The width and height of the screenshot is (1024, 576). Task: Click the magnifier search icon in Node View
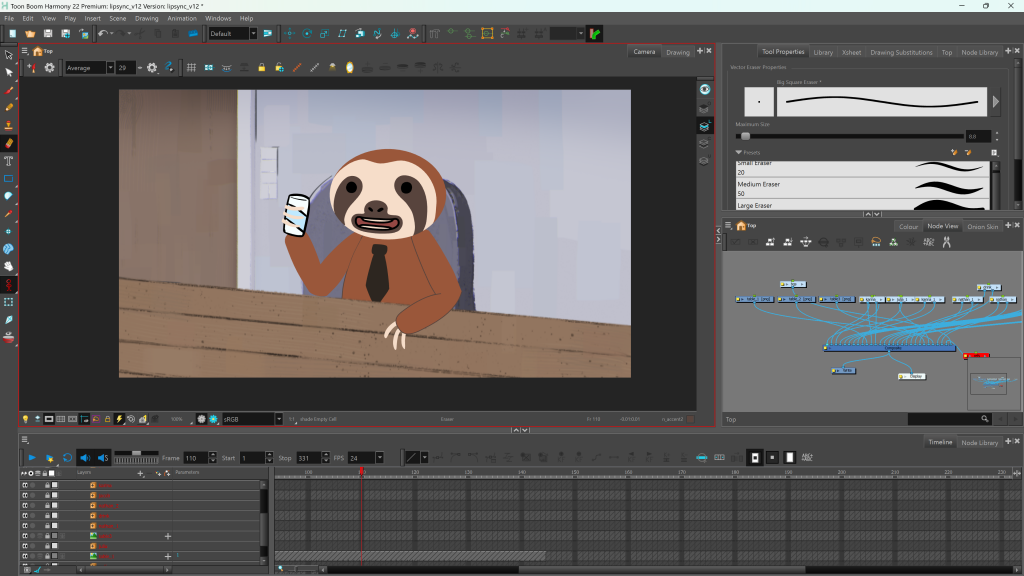pos(985,419)
